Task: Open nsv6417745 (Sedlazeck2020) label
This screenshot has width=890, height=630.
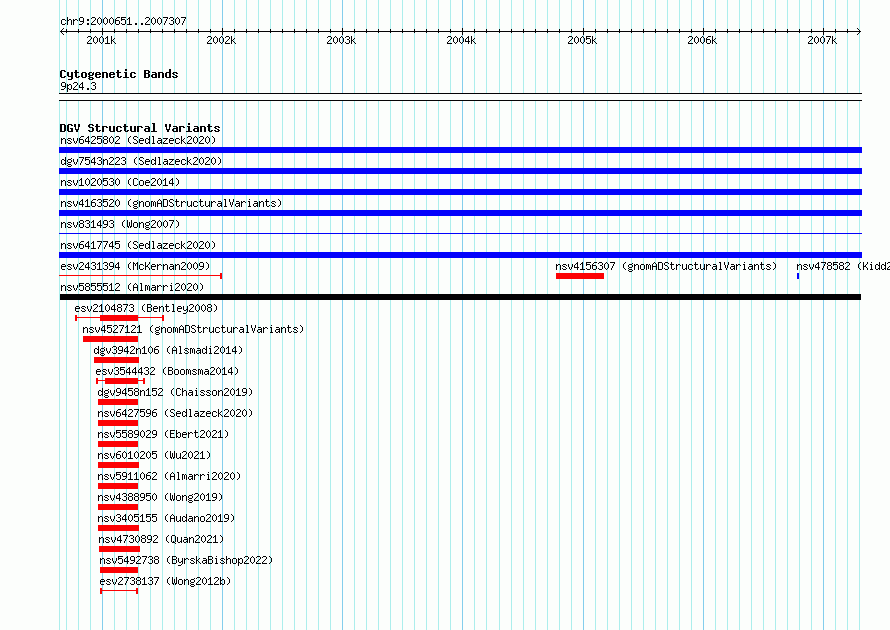Action: click(x=138, y=245)
